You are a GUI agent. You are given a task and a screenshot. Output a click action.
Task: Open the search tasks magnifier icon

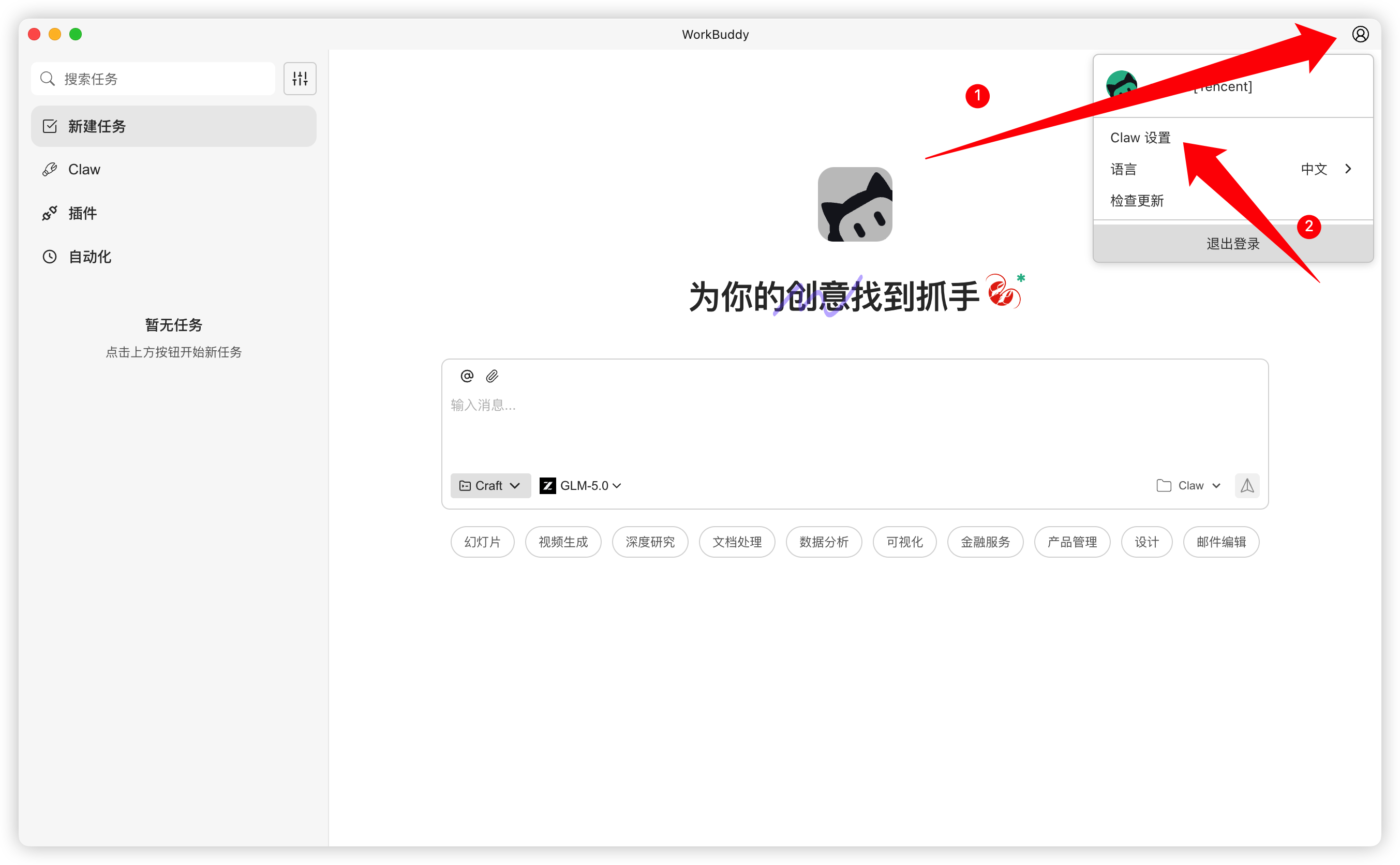(48, 78)
